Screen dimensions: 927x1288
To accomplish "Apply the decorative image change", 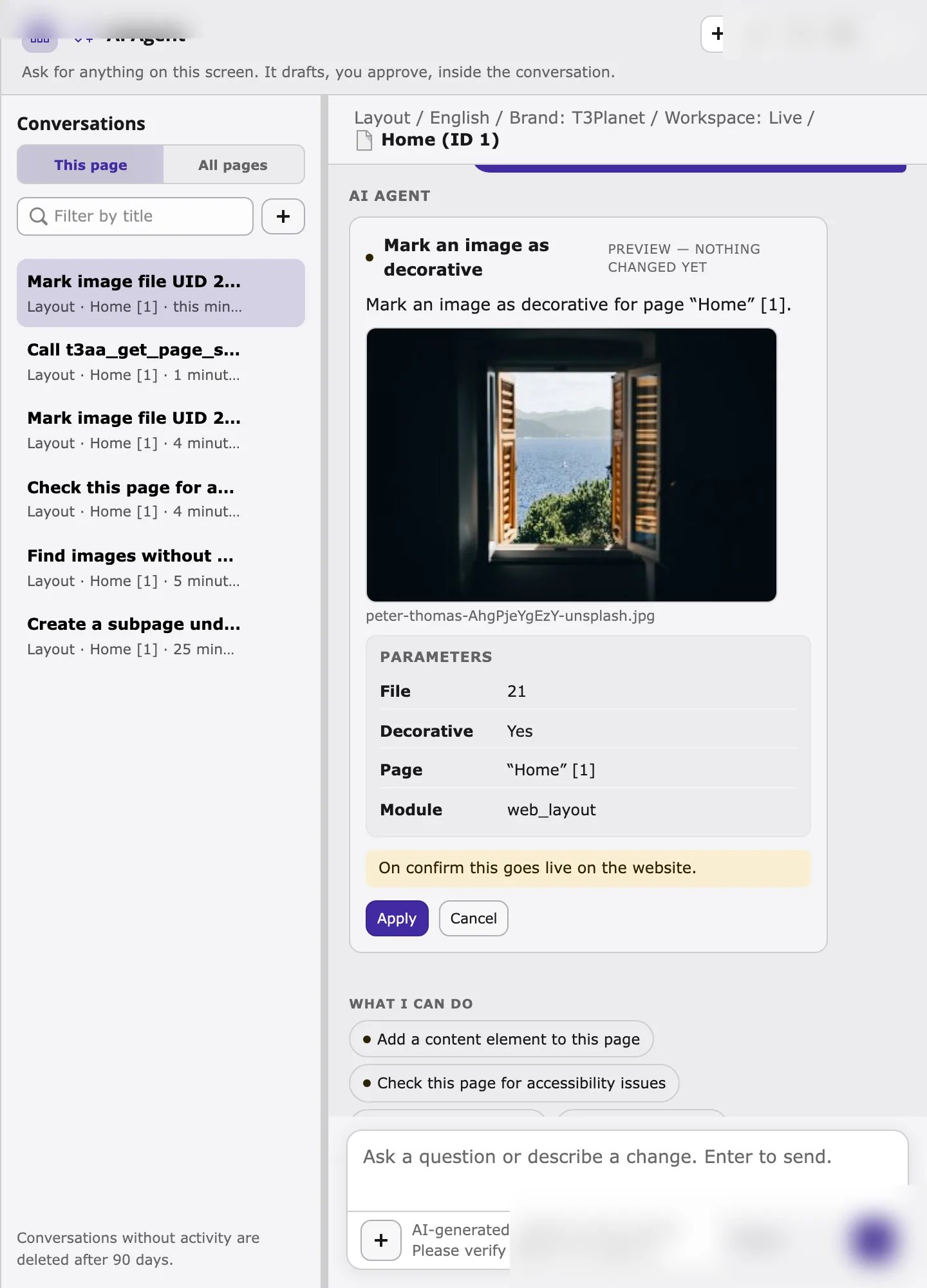I will coord(397,918).
